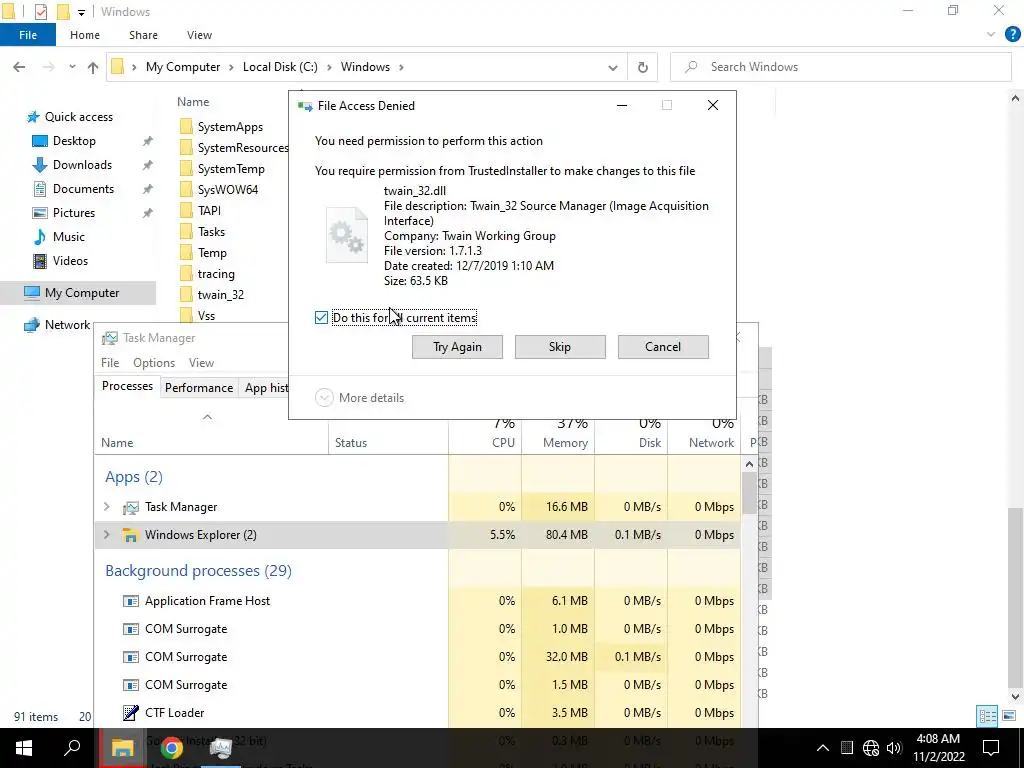
Task: Open the network tray icon
Action: 871,748
